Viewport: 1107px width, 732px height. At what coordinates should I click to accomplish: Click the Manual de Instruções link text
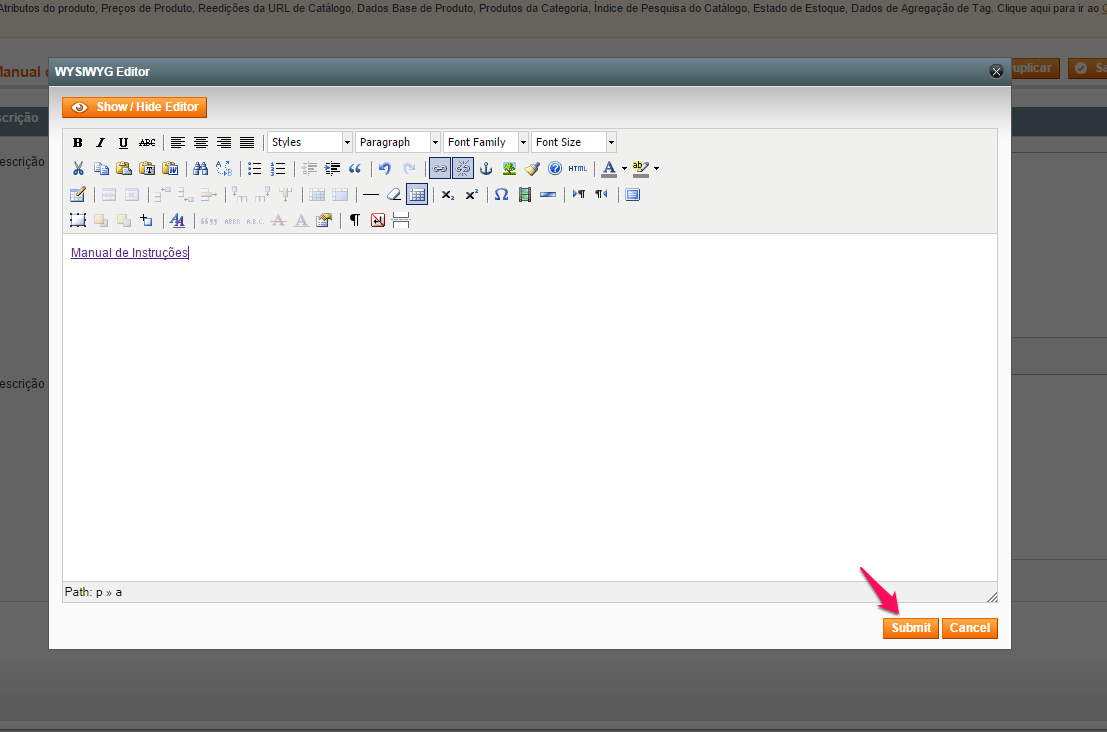pos(129,253)
